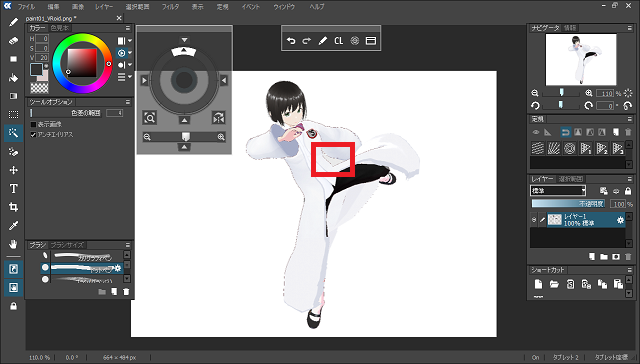This screenshot has width=640, height=364.
Task: Click the layer opacity slider
Action: [x=568, y=204]
